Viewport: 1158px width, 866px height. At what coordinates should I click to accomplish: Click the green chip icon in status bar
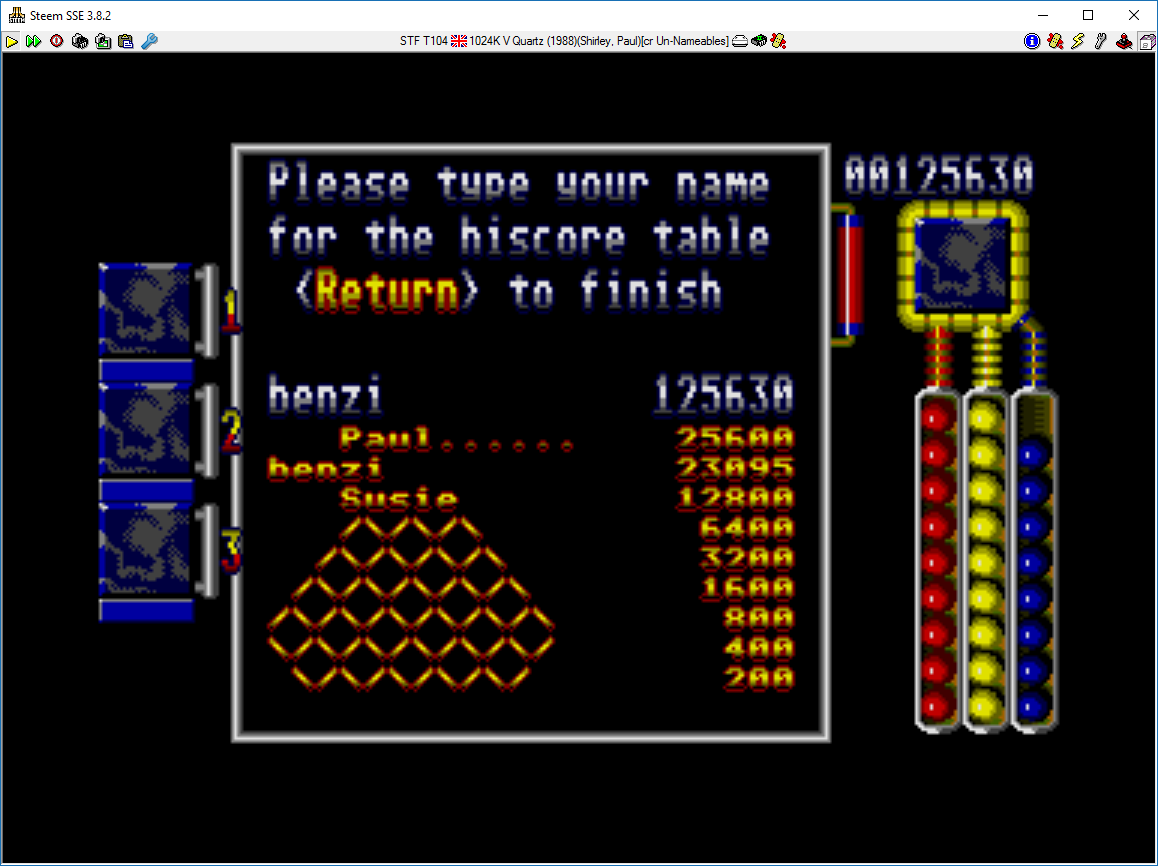pyautogui.click(x=759, y=41)
